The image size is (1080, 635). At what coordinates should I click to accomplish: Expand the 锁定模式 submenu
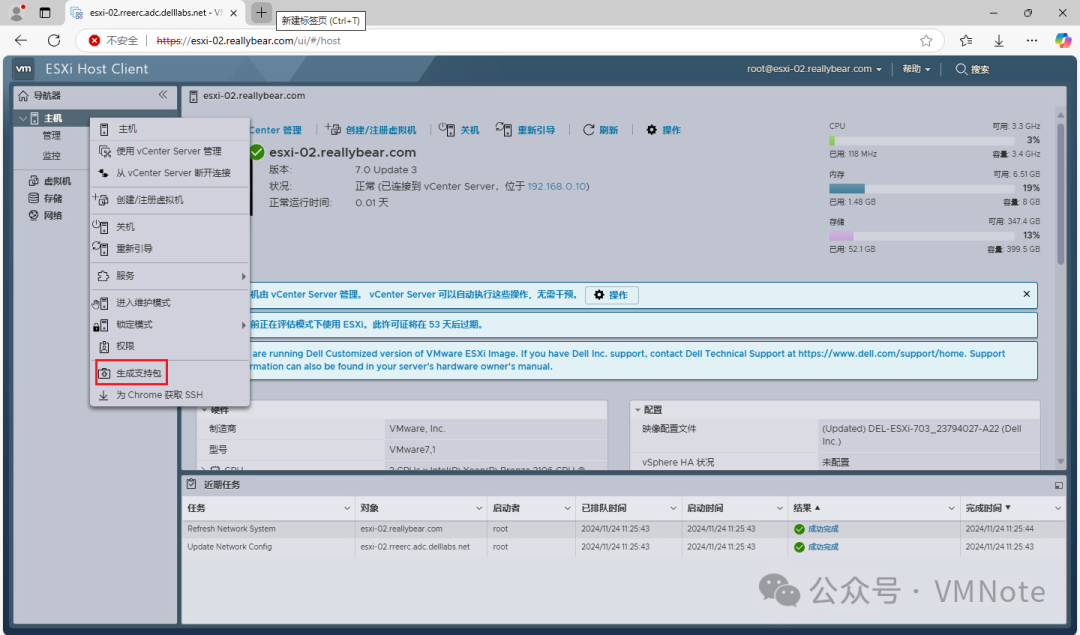tap(170, 324)
